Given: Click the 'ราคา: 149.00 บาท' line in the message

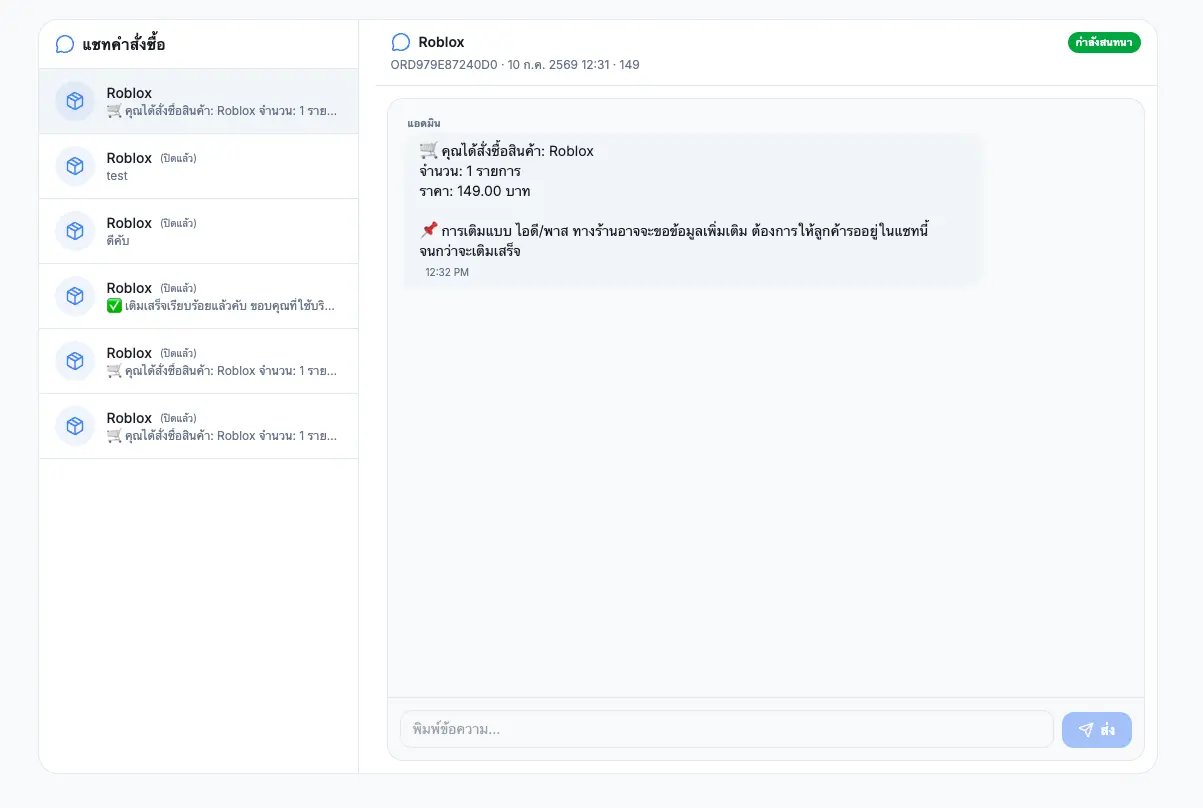Looking at the screenshot, I should pos(475,191).
